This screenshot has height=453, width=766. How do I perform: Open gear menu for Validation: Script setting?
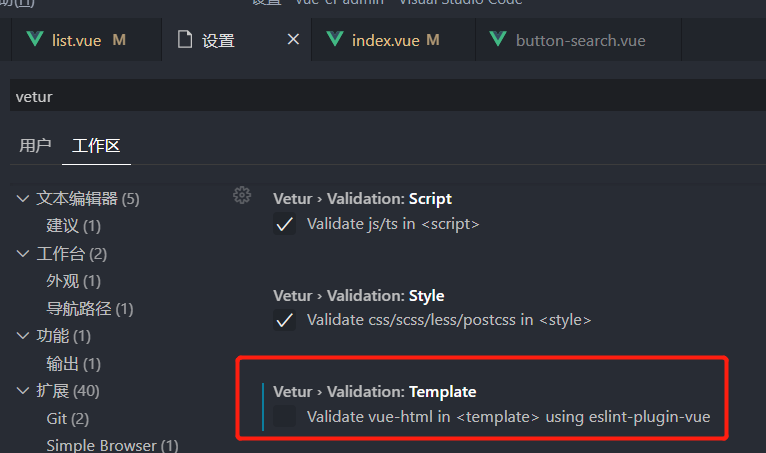point(242,195)
